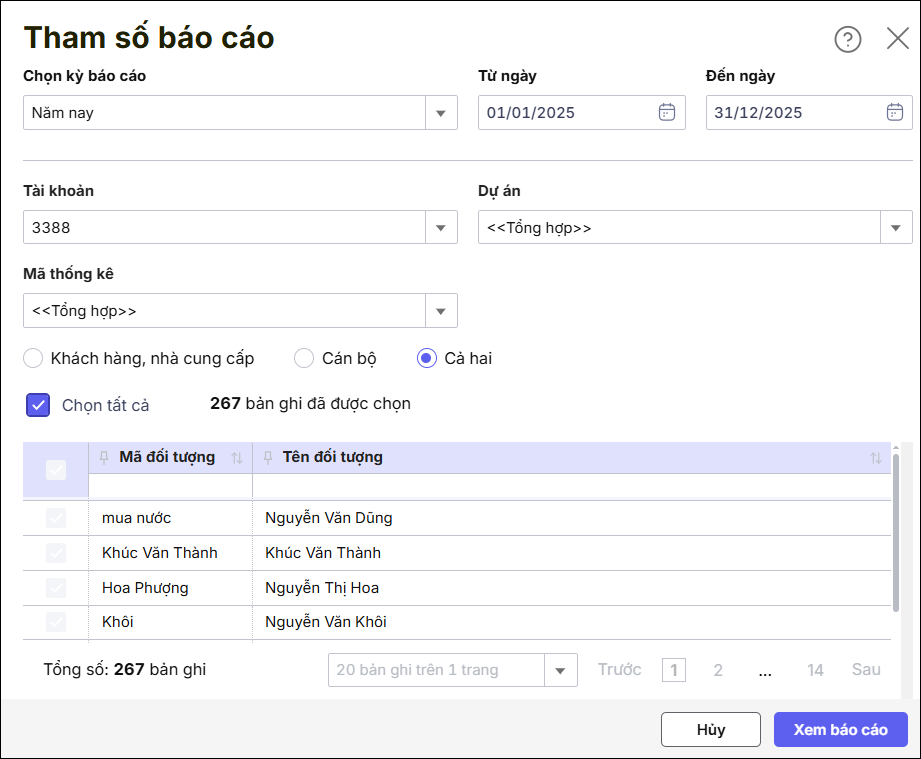
Task: Select the Cán bộ radio option
Action: tap(305, 358)
